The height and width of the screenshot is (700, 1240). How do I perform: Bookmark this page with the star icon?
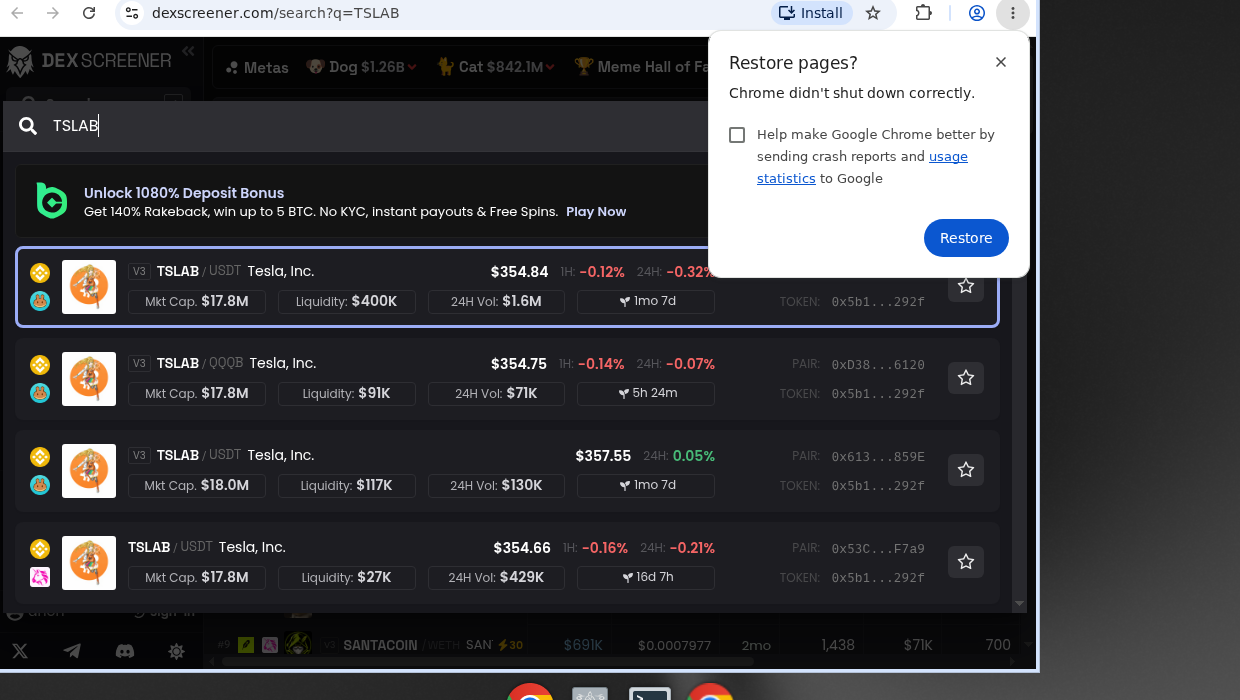point(873,13)
